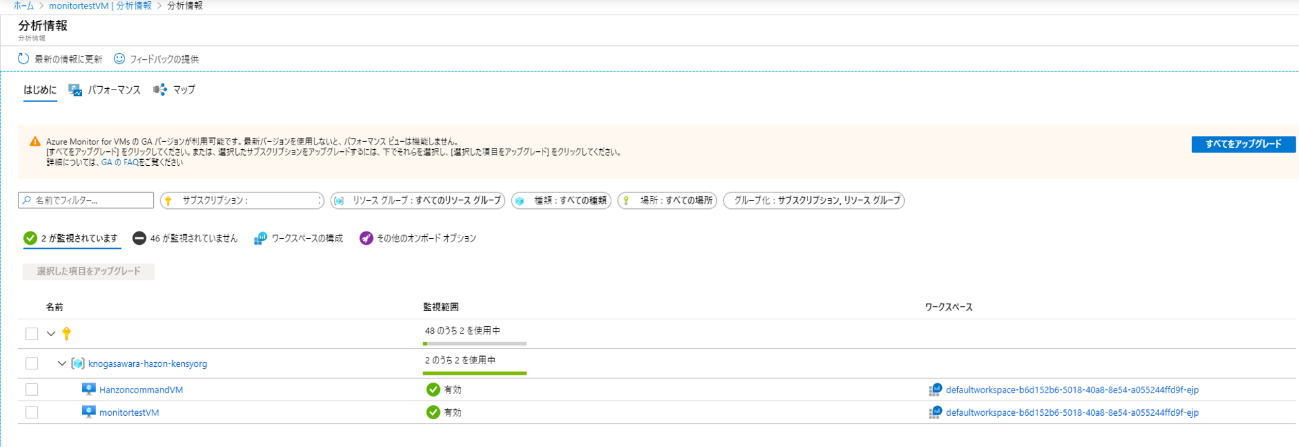Viewport: 1299px width, 447px height.
Task: Click the ワークスペースの構成 icon
Action: (261, 238)
